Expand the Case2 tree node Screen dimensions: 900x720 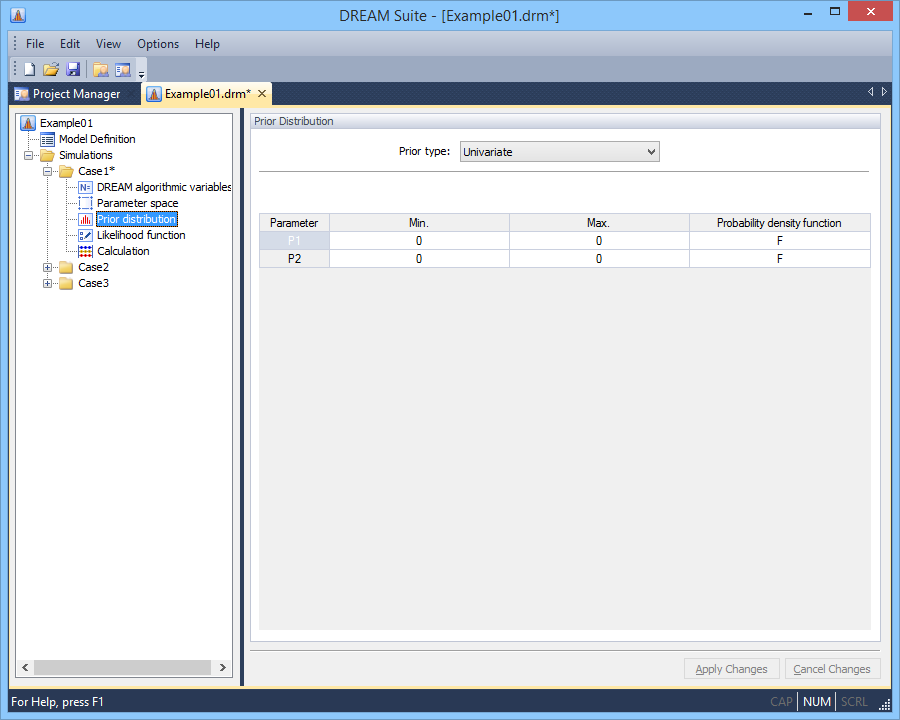pos(48,268)
